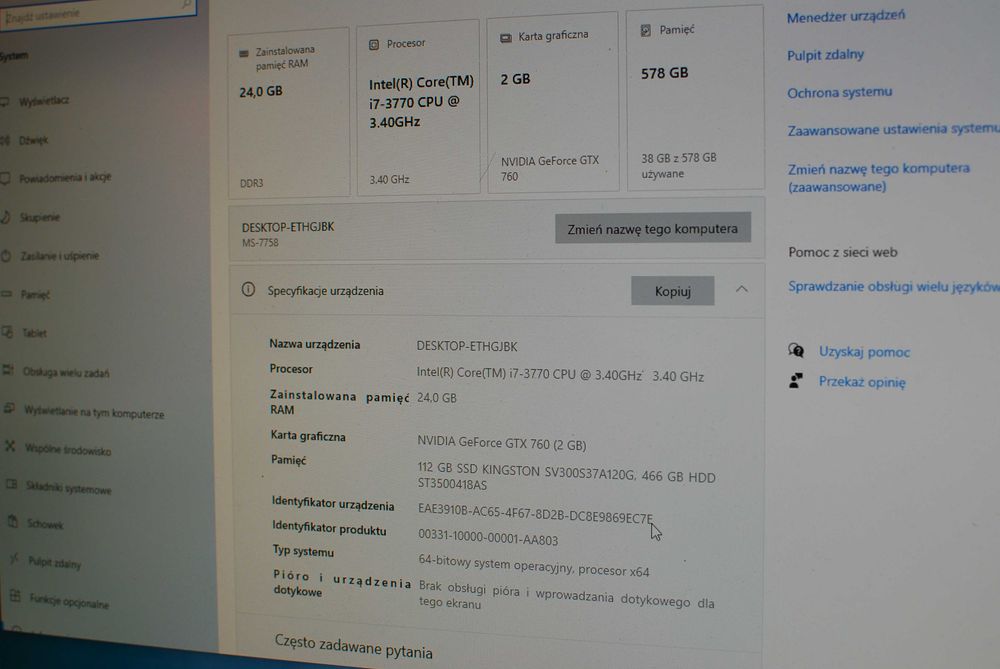
Task: Click the Skupienie moon icon
Action: pos(6,217)
